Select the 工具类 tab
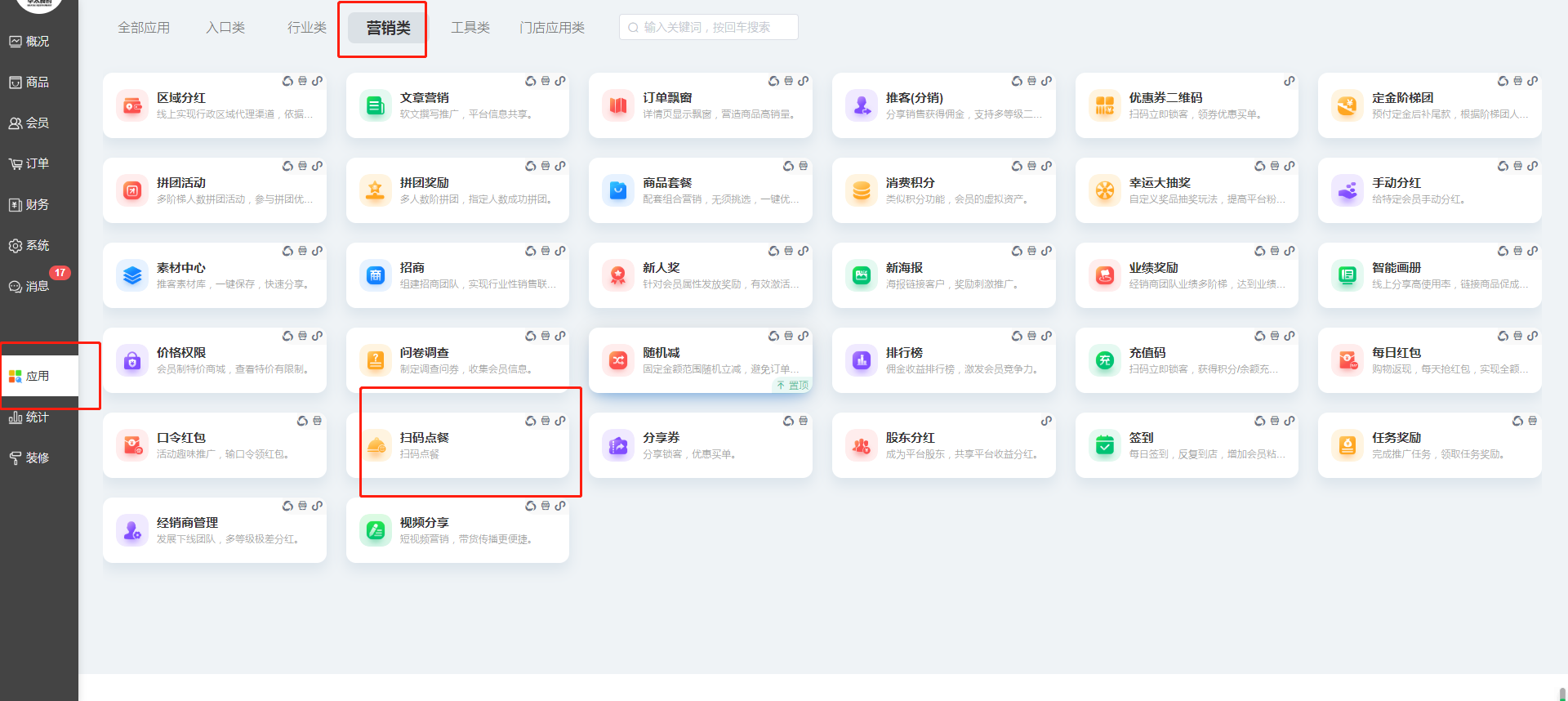Image resolution: width=1568 pixels, height=701 pixels. 470,28
